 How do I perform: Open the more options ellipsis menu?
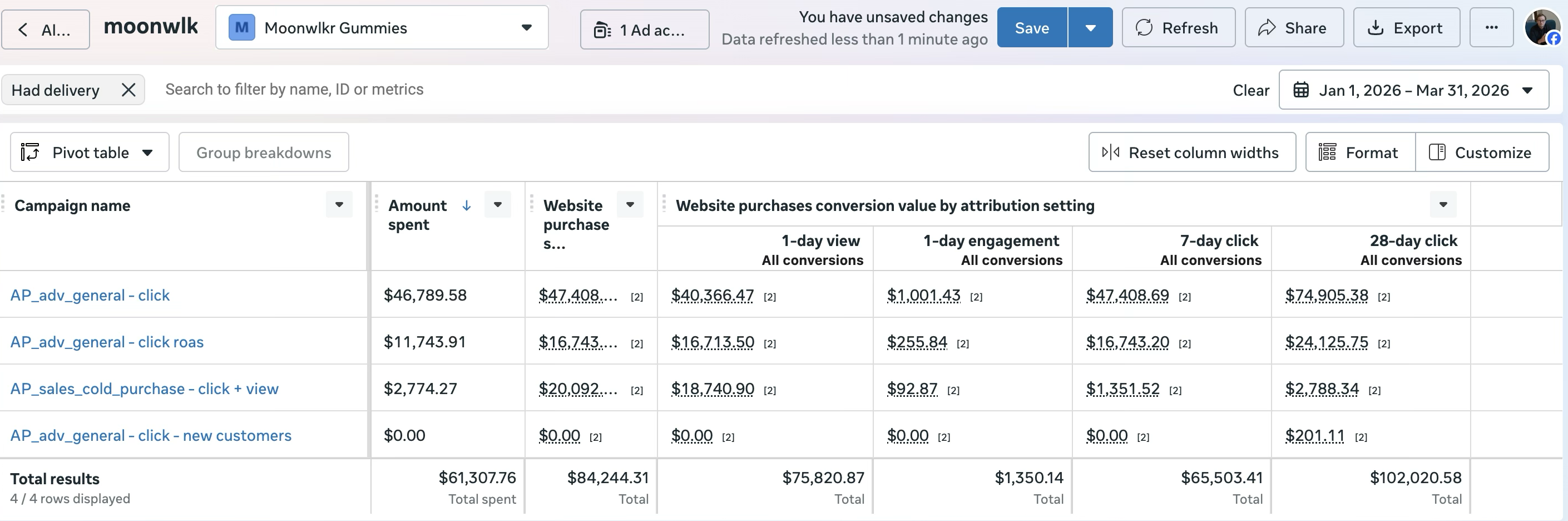point(1491,28)
